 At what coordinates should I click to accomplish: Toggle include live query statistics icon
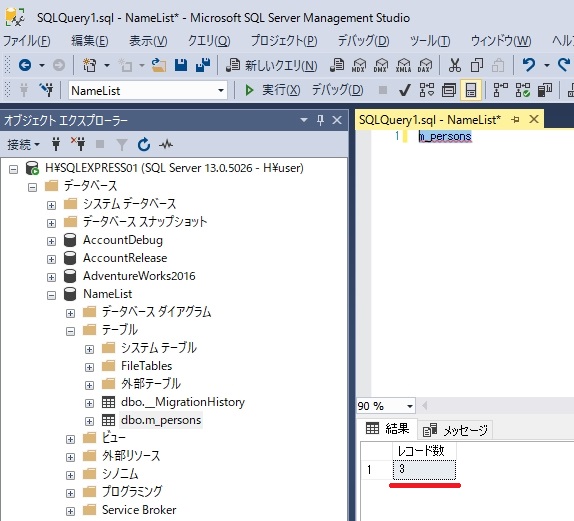pos(522,90)
